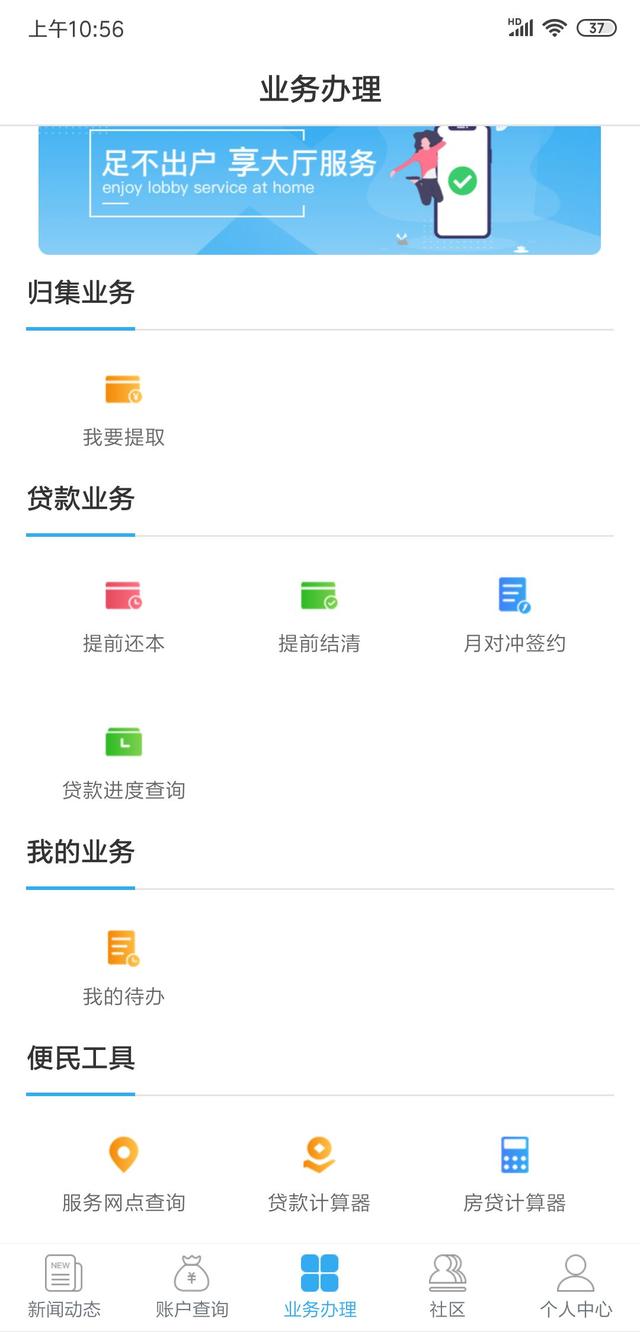Tap the 足不出户 享大厅服务 banner
Screen dimensions: 640x1332
point(319,190)
